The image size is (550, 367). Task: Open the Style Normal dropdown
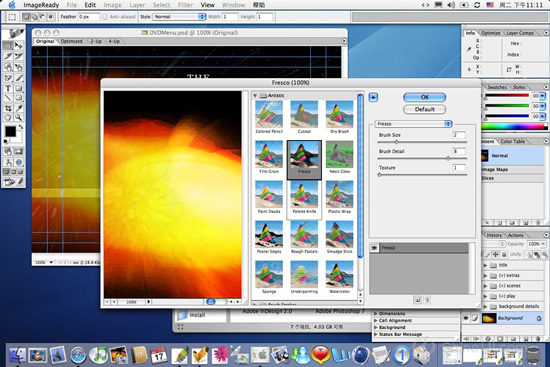[179, 17]
